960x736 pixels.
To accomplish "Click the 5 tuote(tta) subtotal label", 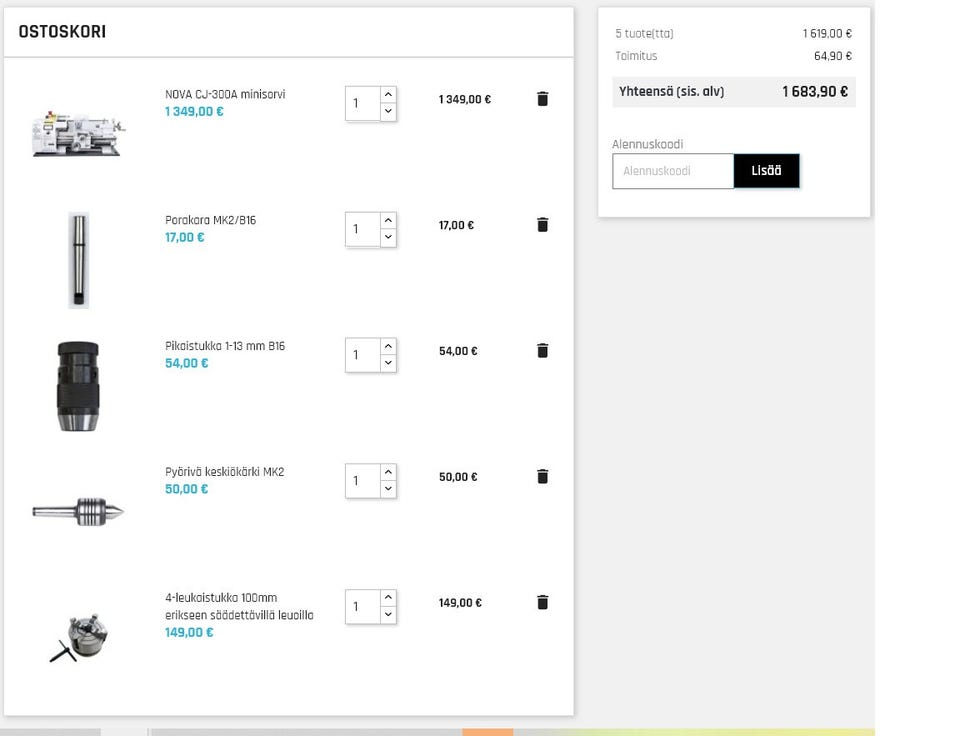I will [644, 34].
